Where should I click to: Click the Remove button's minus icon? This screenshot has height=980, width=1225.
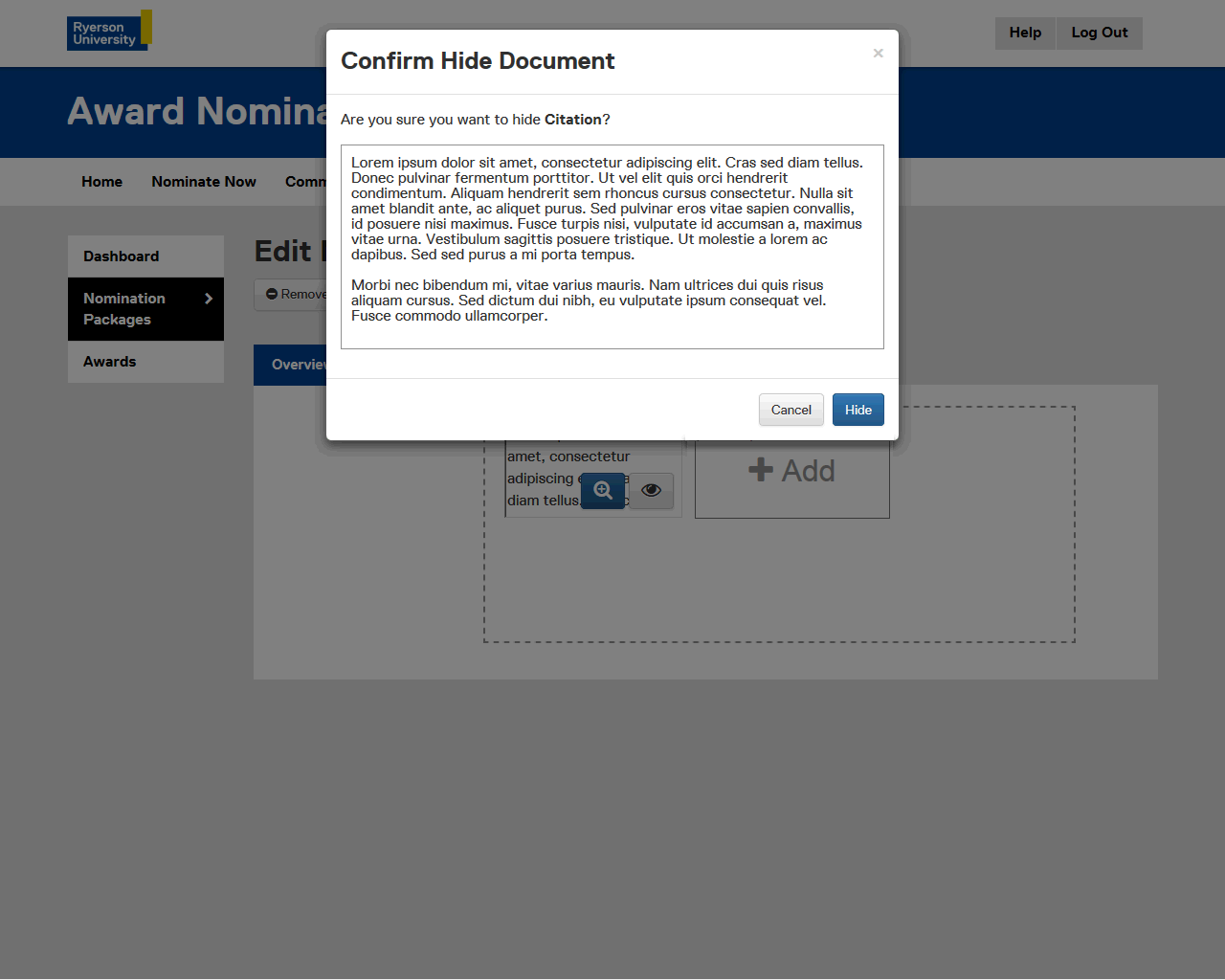(x=272, y=295)
